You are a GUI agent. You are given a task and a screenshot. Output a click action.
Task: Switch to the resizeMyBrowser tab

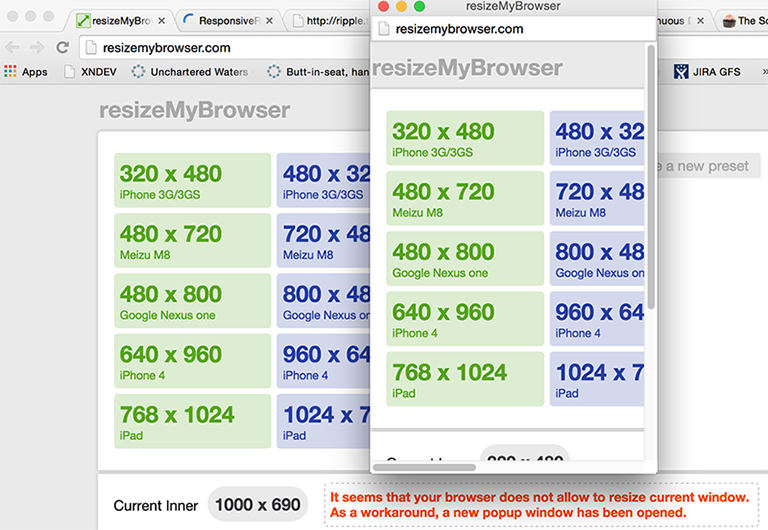(x=120, y=21)
